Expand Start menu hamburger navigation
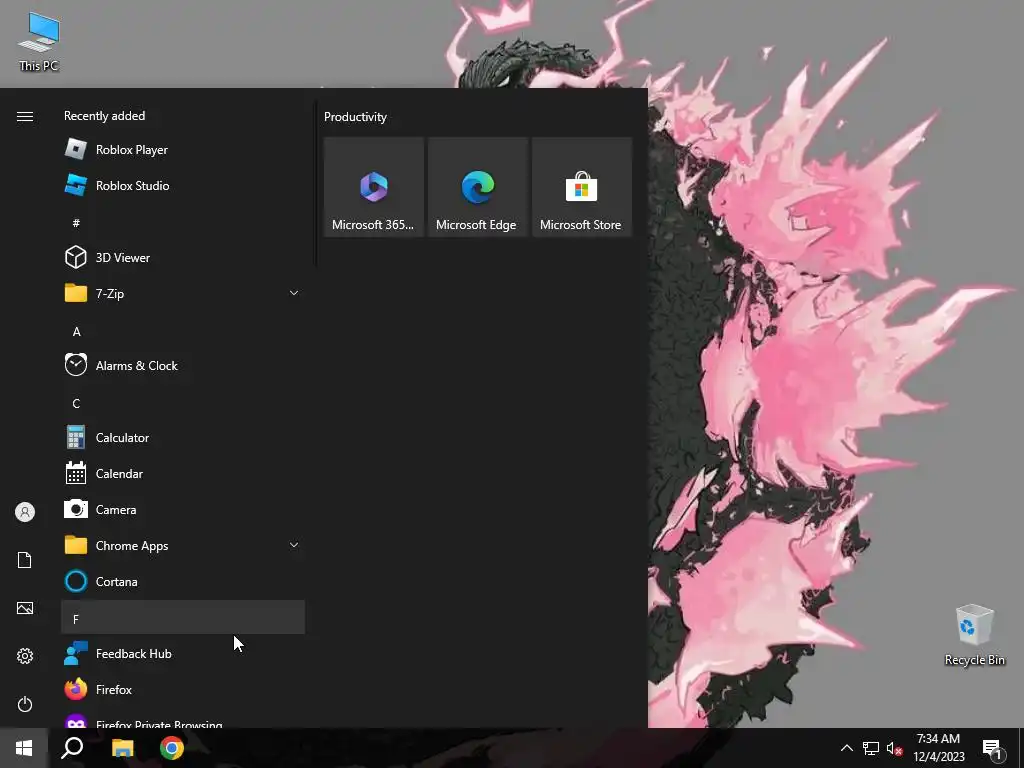The width and height of the screenshot is (1024, 768). 25,116
